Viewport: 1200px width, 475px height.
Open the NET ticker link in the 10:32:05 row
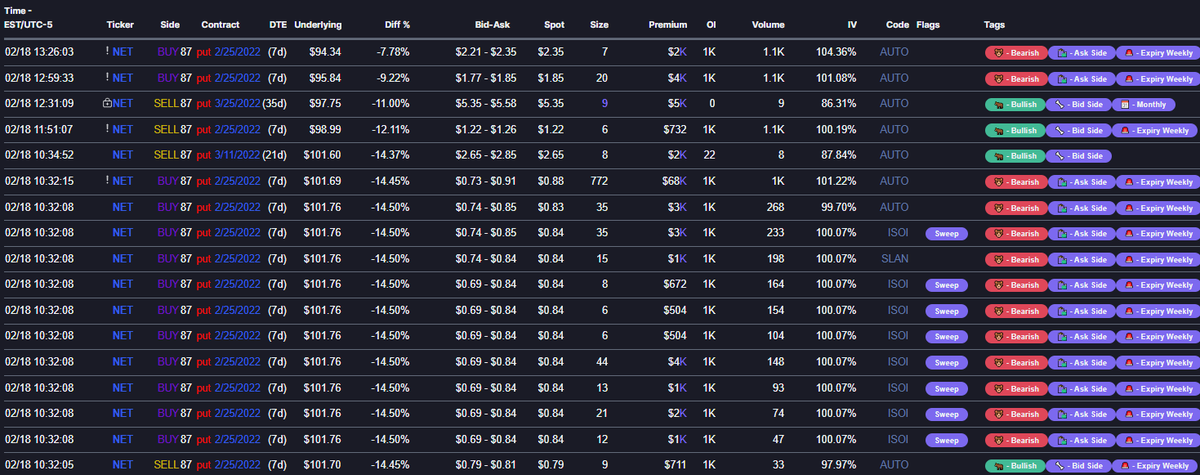pos(122,465)
